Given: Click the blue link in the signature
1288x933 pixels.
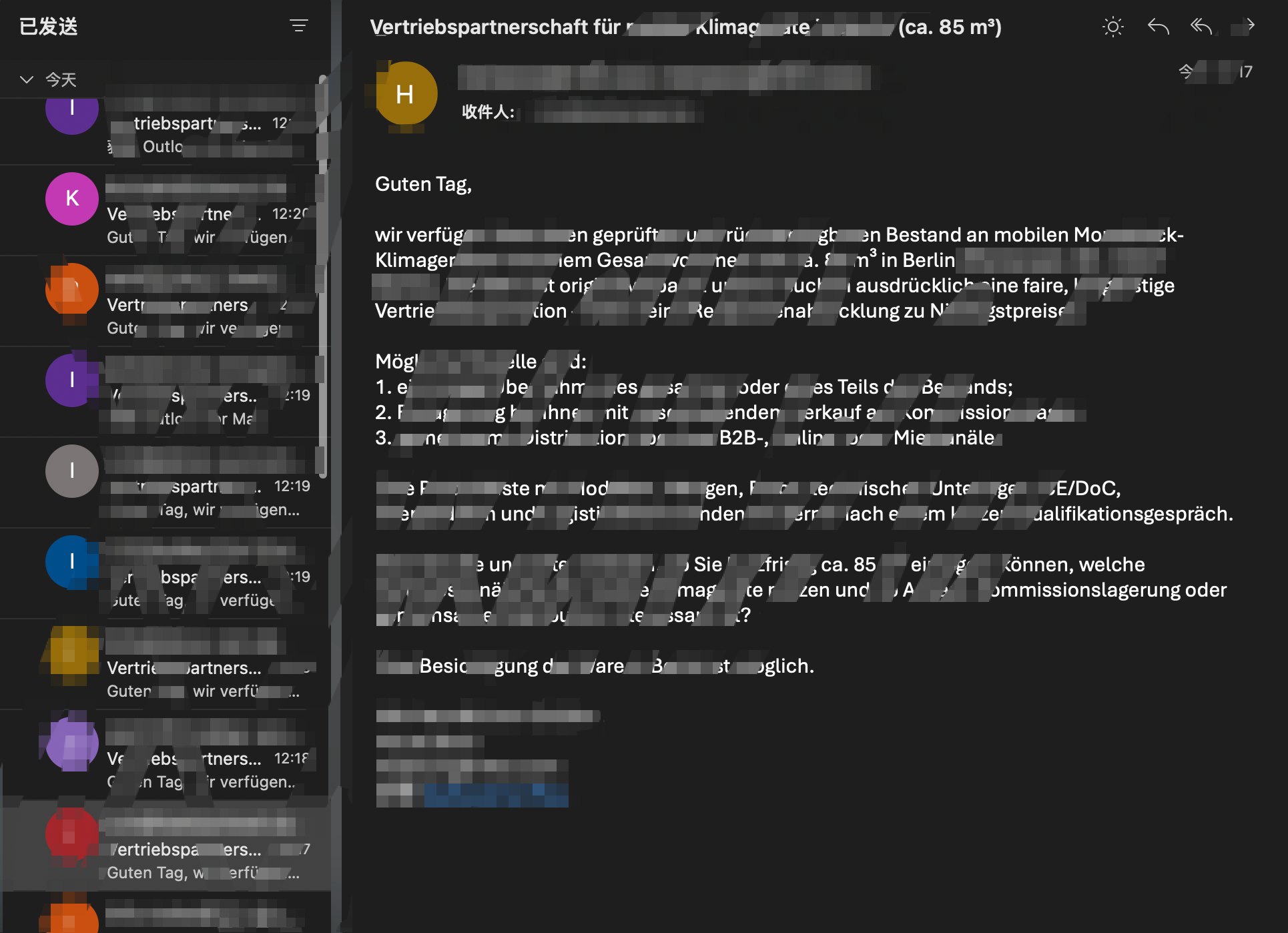Looking at the screenshot, I should [x=496, y=796].
